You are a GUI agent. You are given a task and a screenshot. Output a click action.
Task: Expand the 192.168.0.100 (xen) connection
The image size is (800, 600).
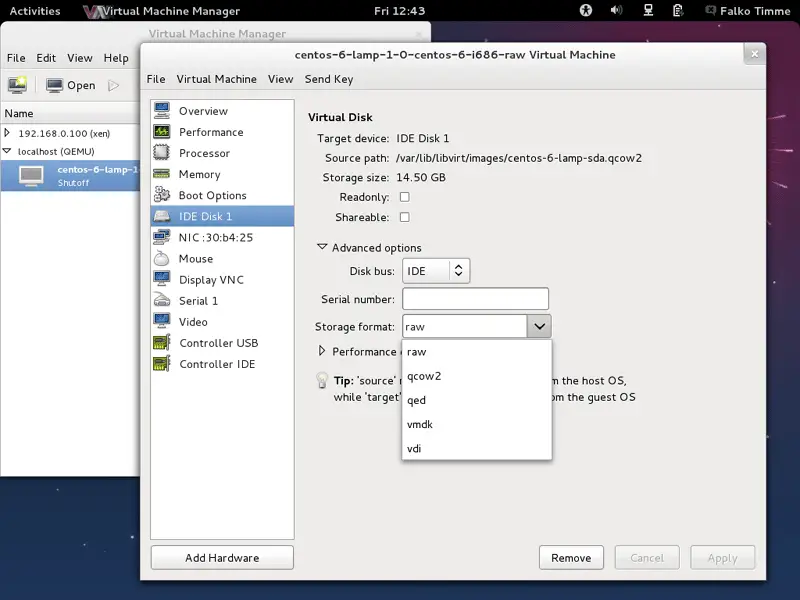coord(7,133)
